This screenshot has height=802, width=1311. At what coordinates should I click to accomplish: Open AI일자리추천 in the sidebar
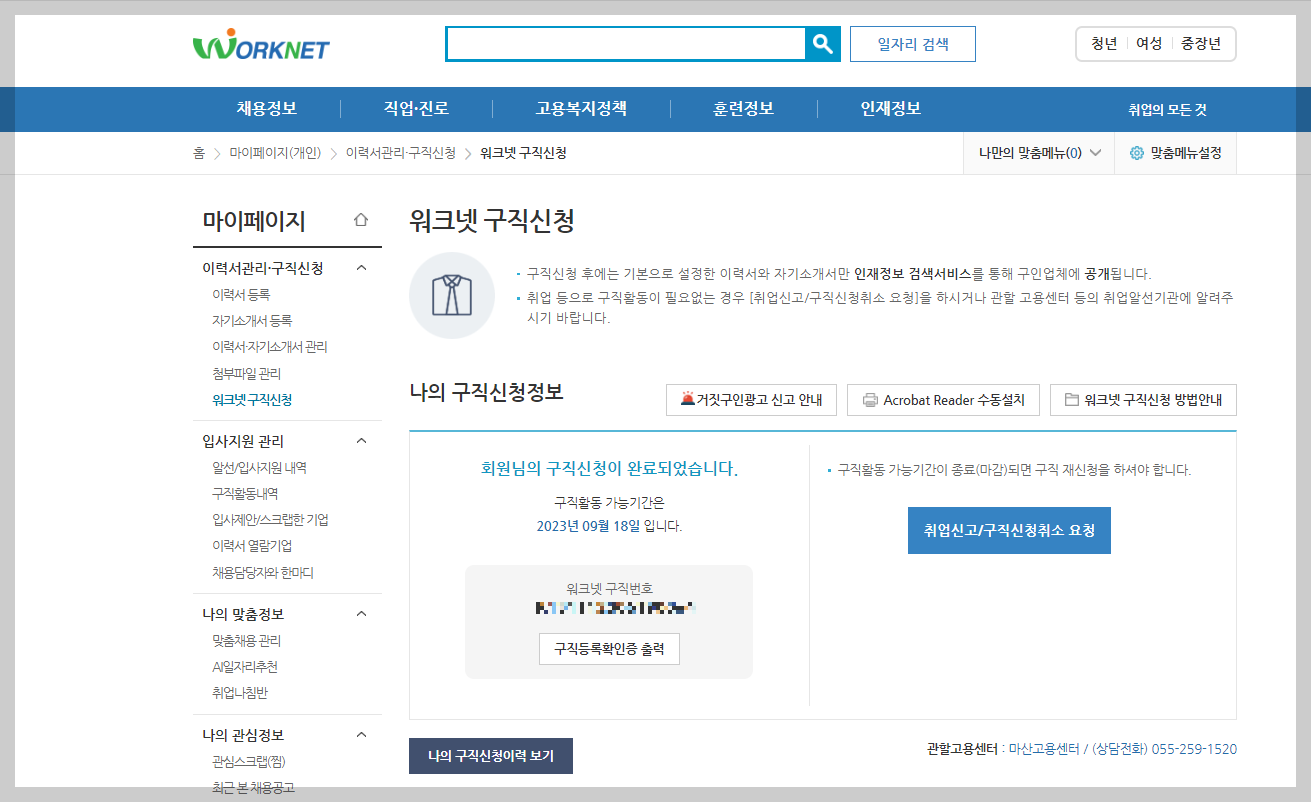[x=245, y=667]
